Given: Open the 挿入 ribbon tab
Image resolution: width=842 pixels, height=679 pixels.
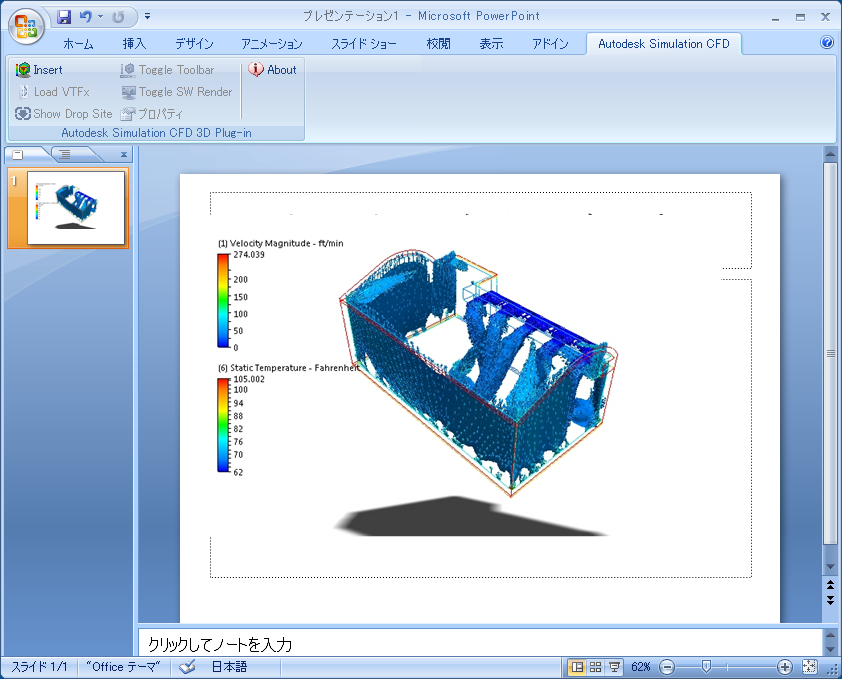Looking at the screenshot, I should tap(134, 44).
